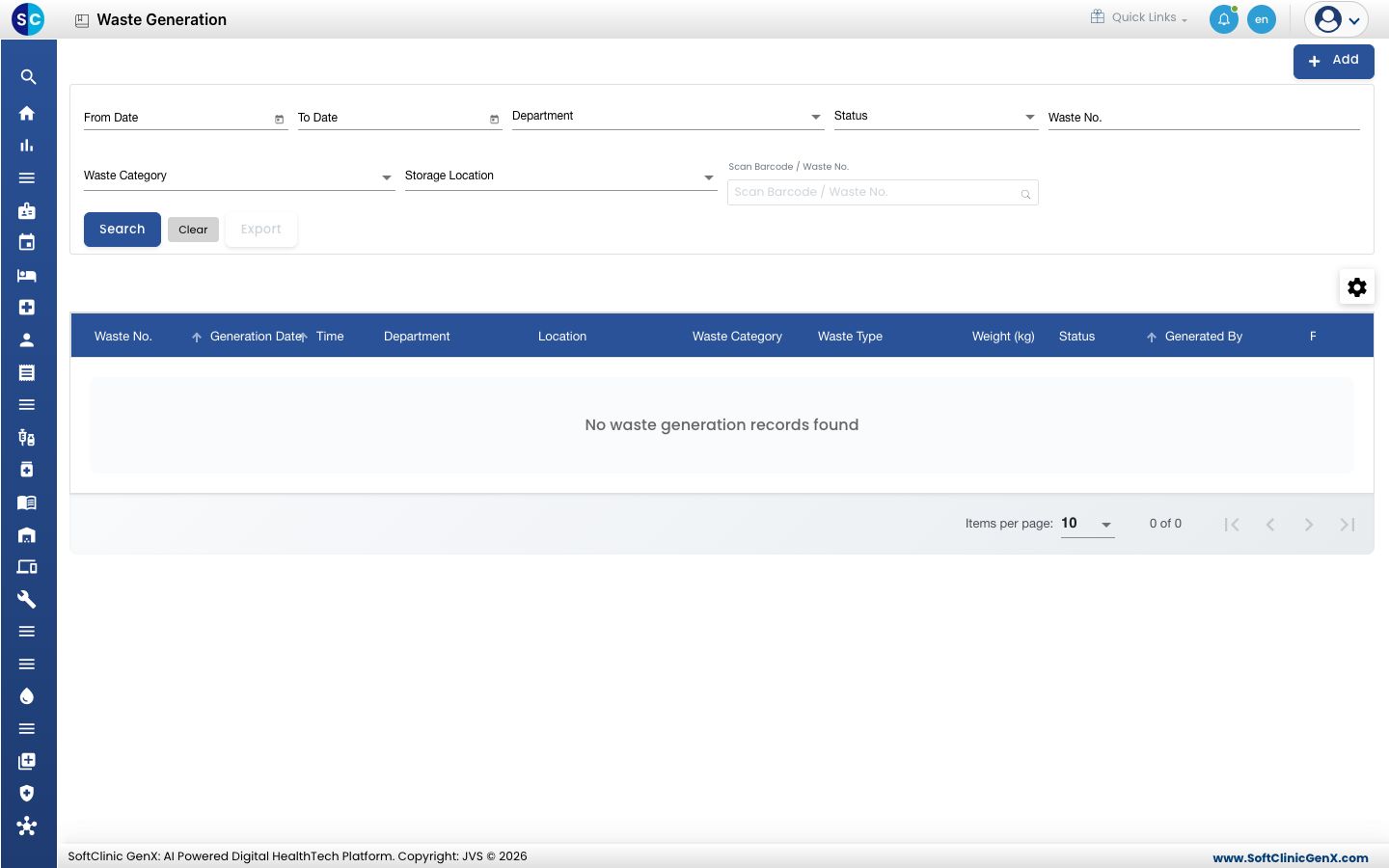Open the person profile sidebar icon
This screenshot has height=868, width=1389.
(x=27, y=339)
